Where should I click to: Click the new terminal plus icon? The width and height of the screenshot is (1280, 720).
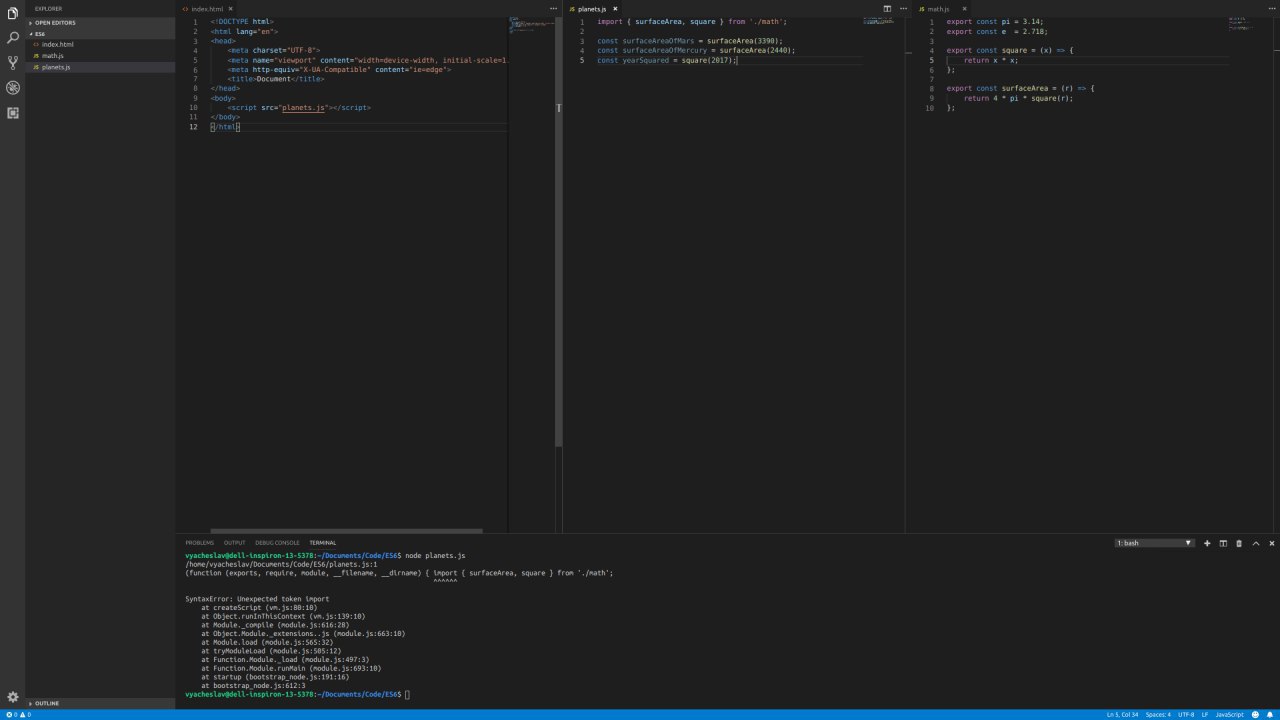click(1207, 543)
